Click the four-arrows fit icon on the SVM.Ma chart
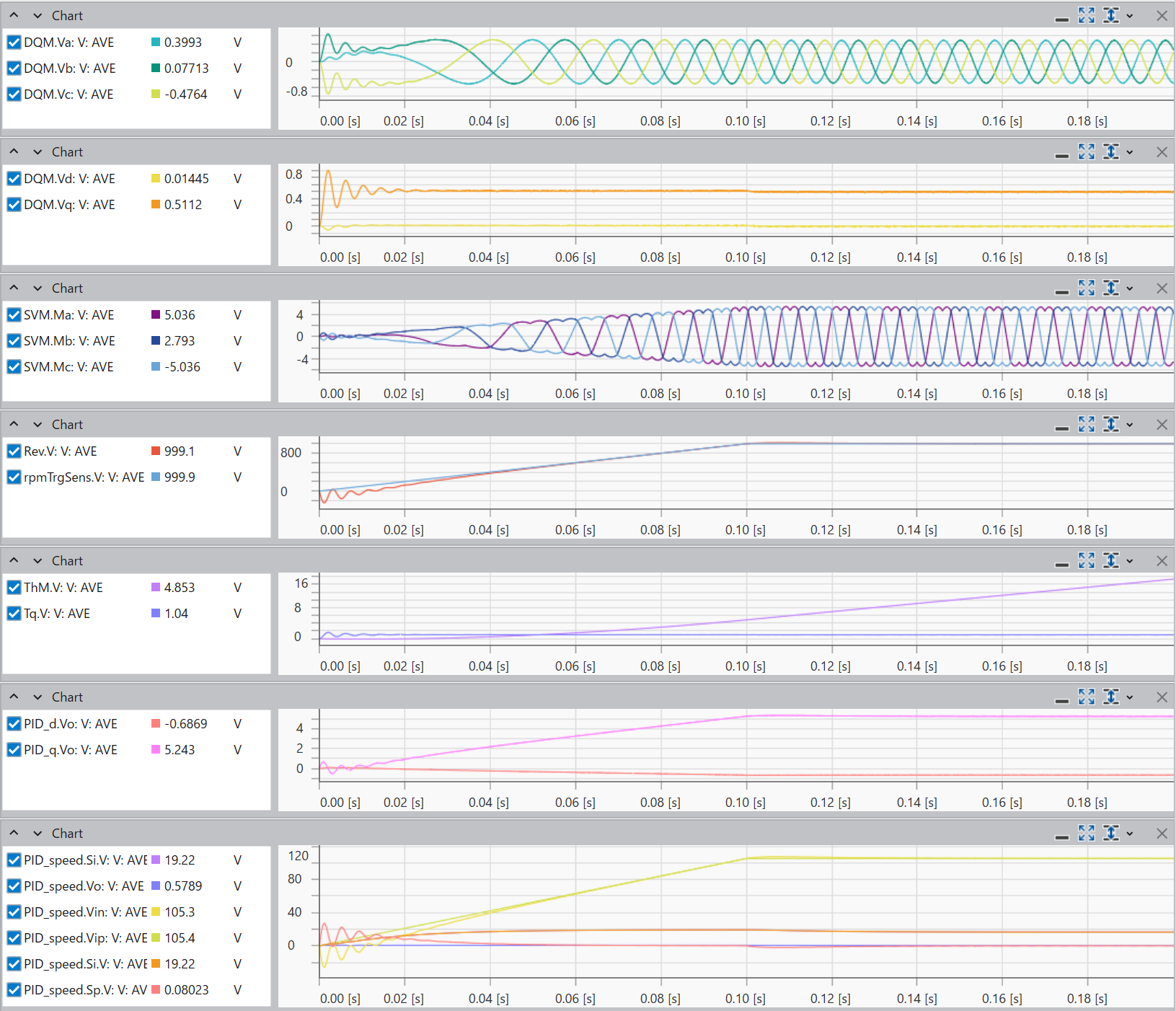 1086,288
